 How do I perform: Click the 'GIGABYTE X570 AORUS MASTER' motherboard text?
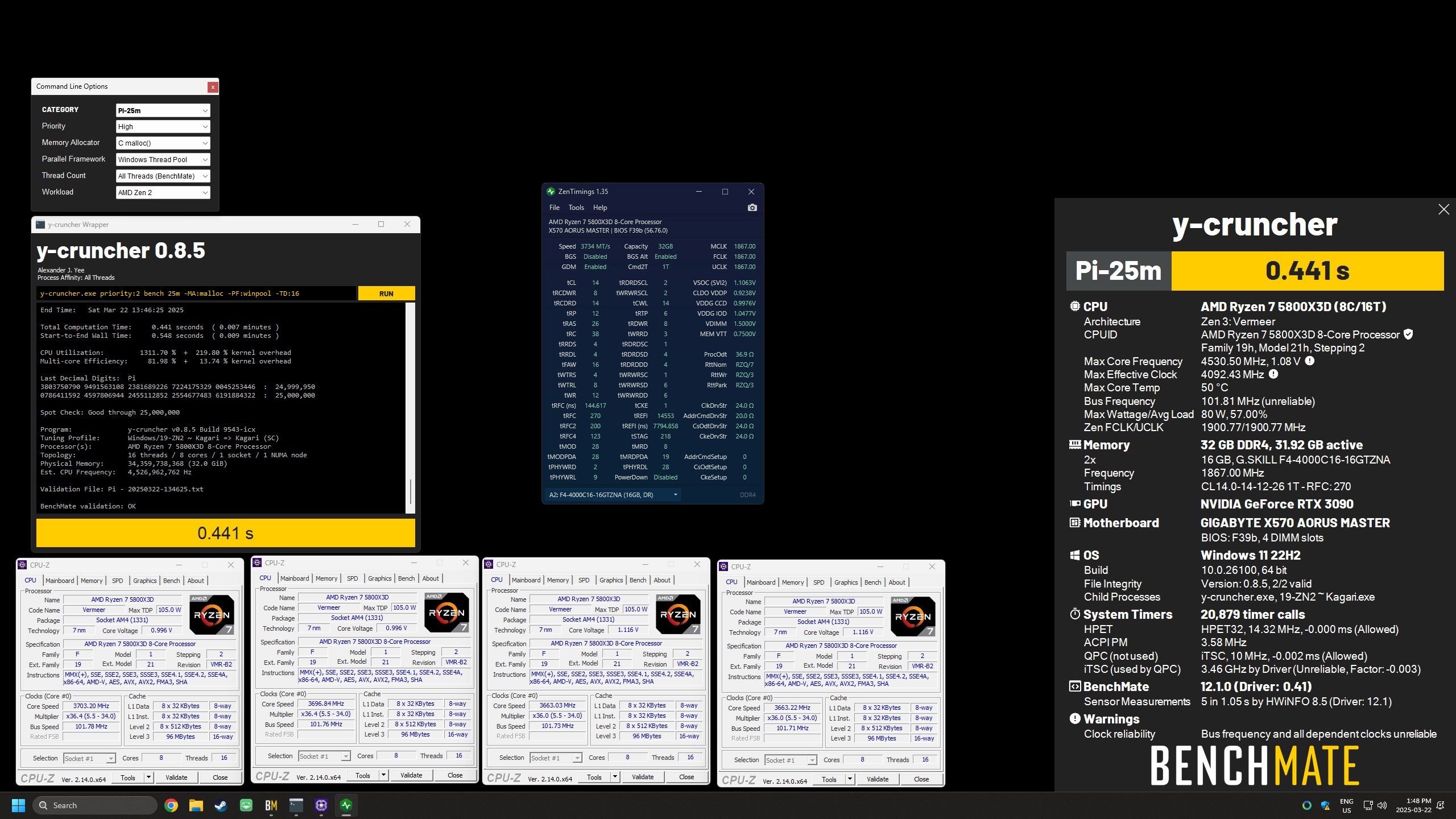coord(1295,523)
